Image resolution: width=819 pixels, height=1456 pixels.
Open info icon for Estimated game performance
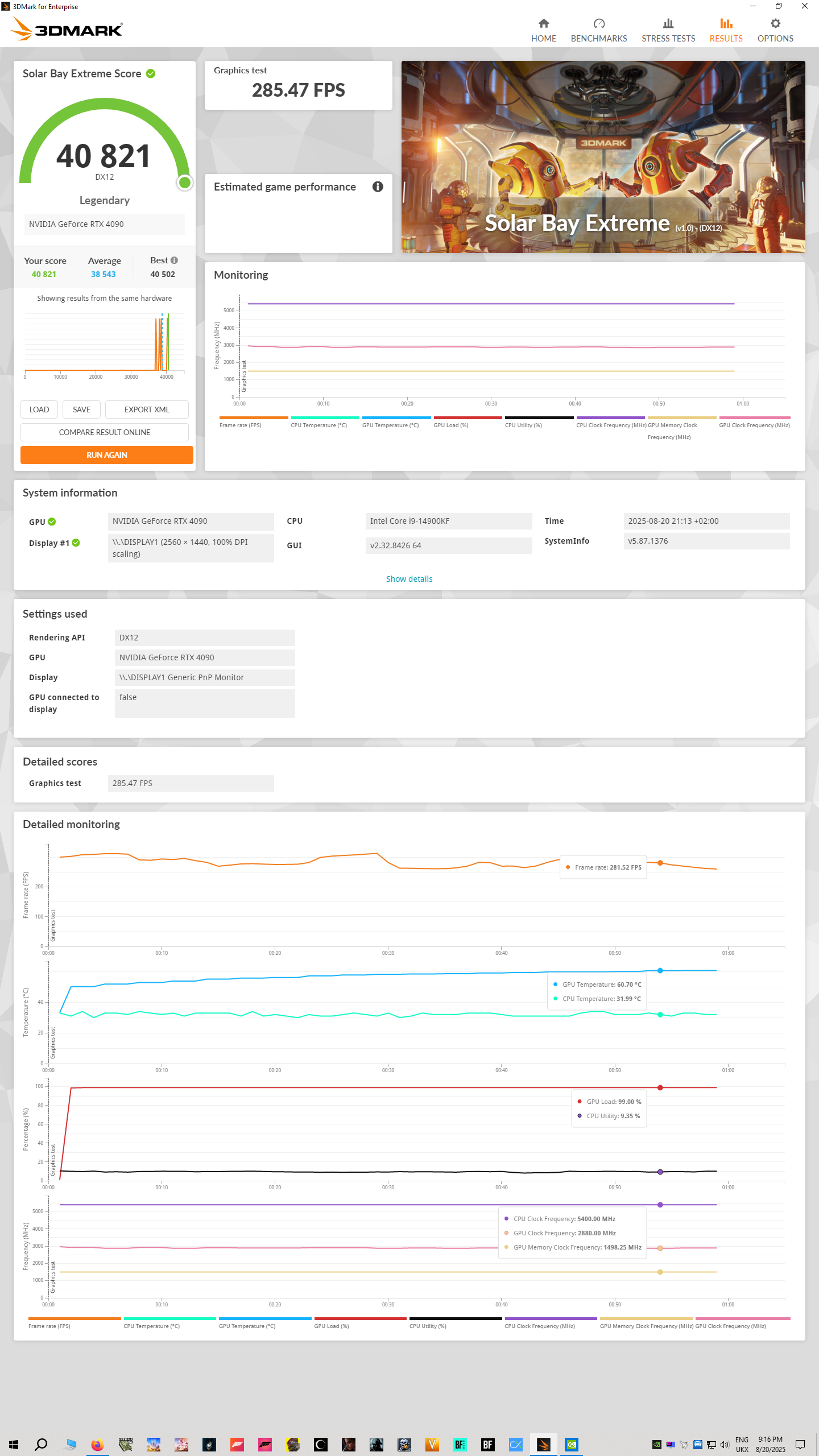point(378,187)
